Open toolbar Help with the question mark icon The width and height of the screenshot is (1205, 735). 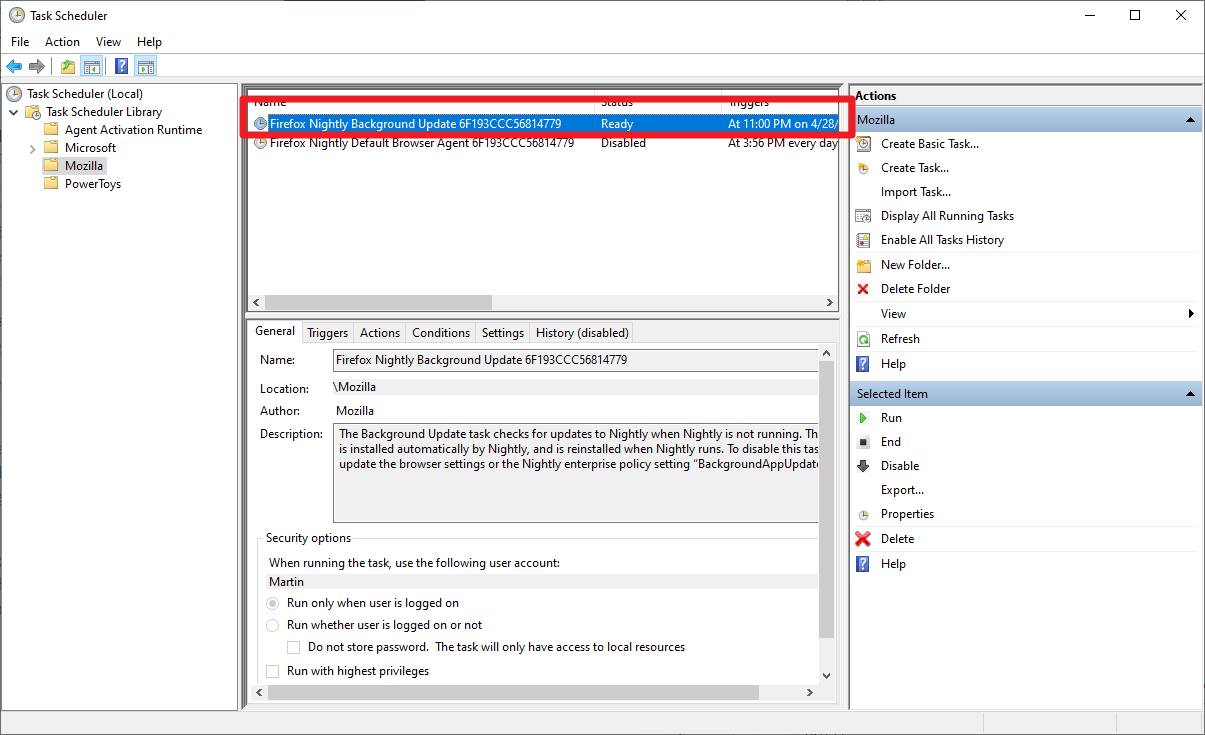(x=119, y=66)
